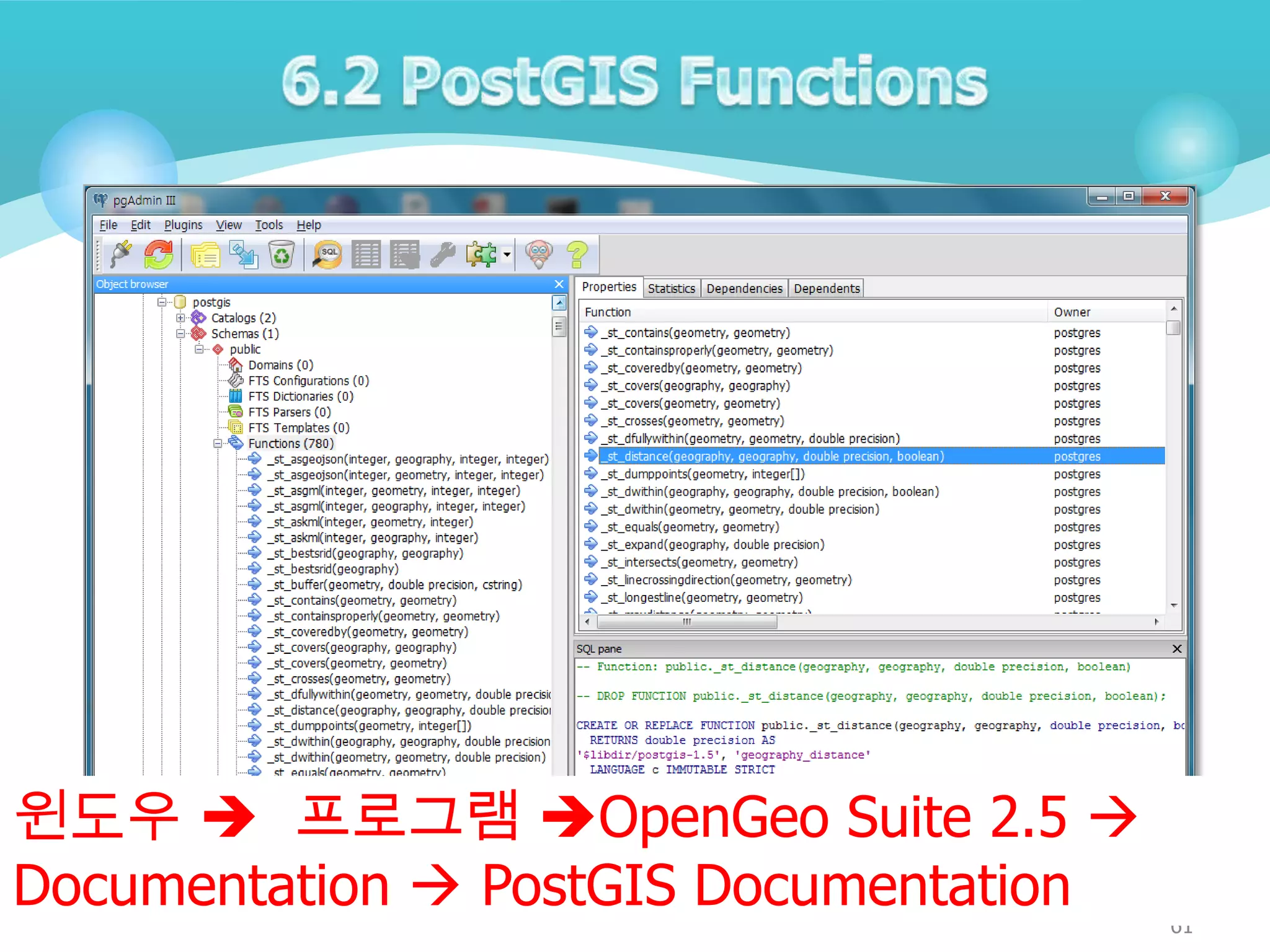
Task: Select FTS Dictionaries (0) tree item
Action: 301,396
